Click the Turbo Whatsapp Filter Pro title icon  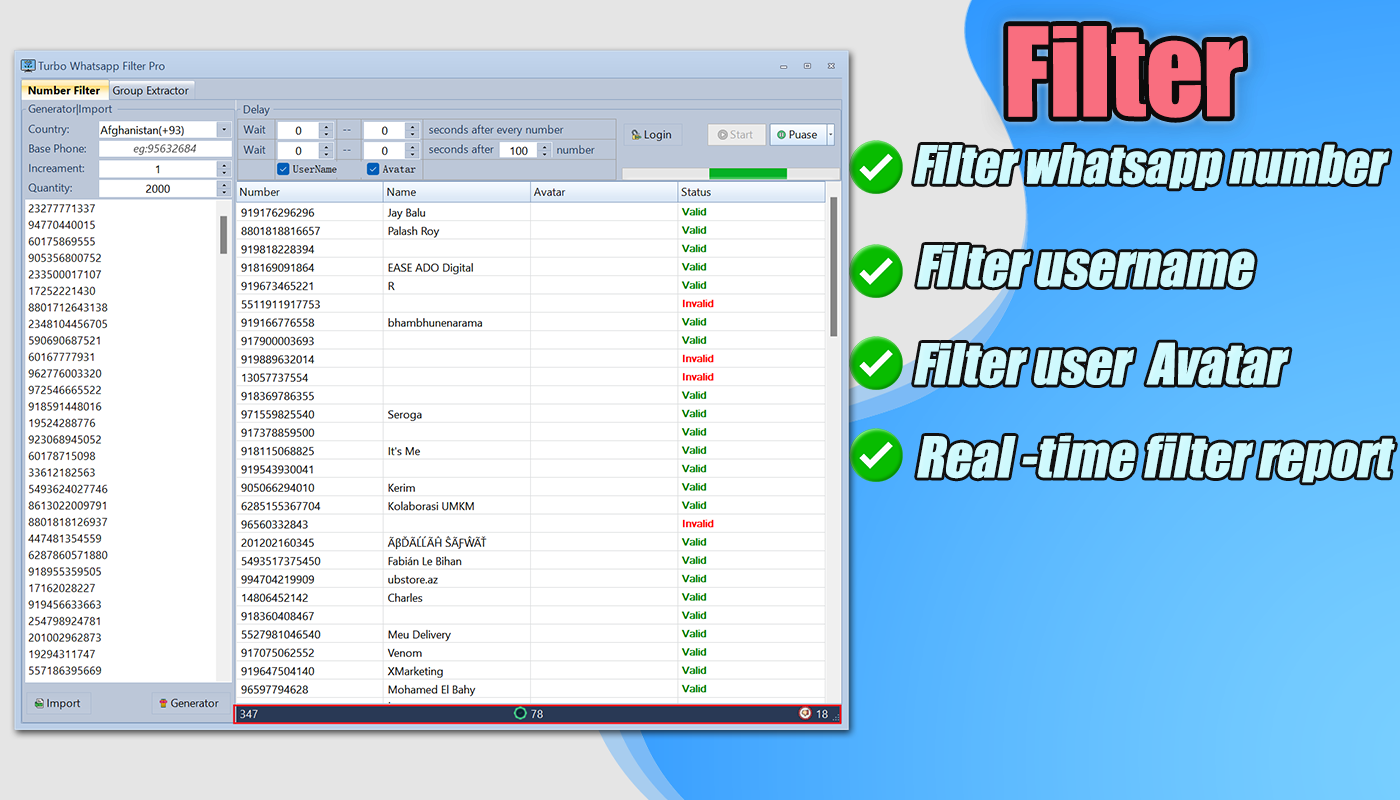pyautogui.click(x=29, y=66)
